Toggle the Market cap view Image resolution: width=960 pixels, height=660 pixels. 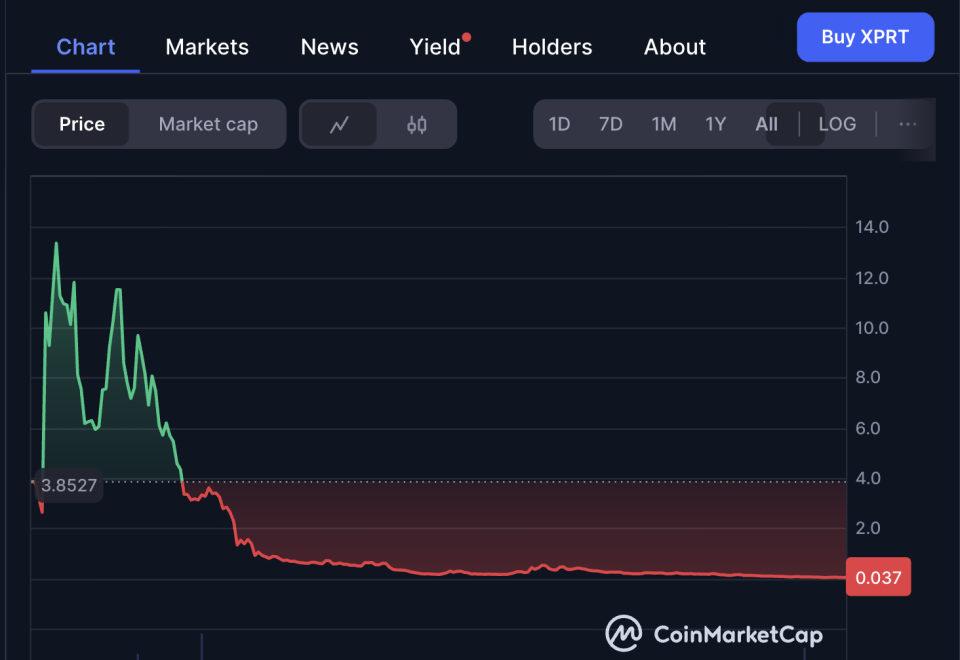208,125
